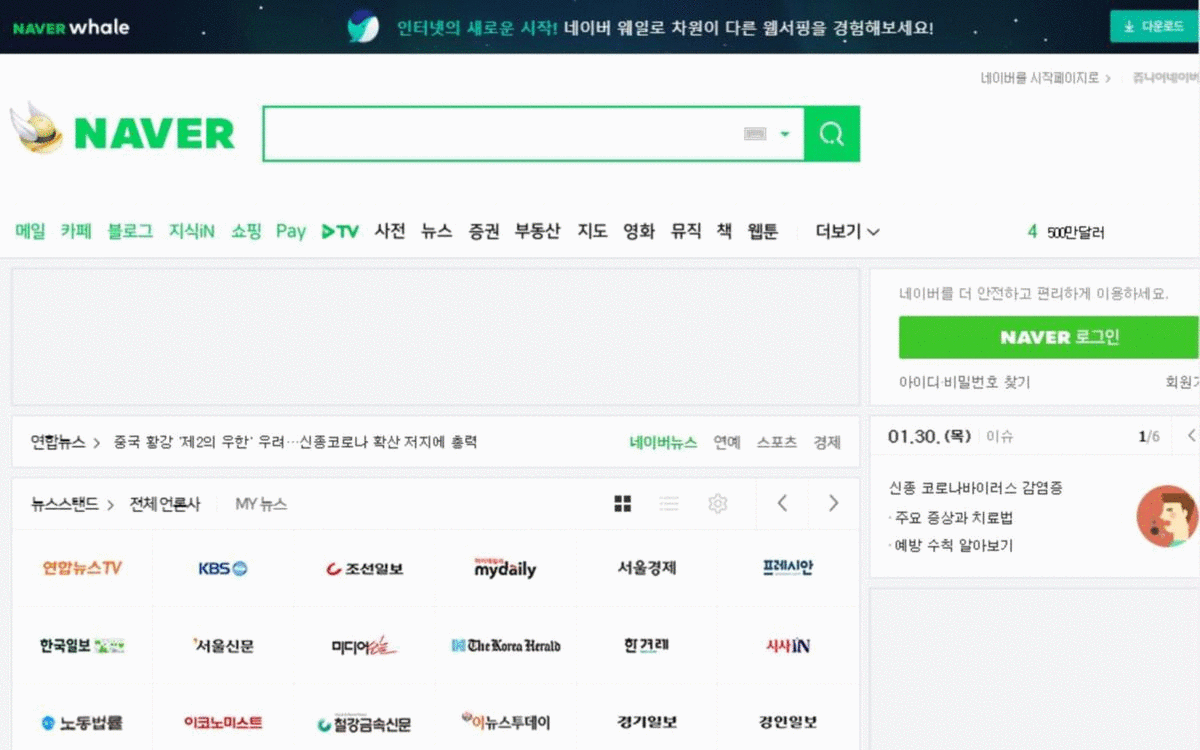This screenshot has height=750, width=1200.
Task: Open the 쇼핑 menu
Action: point(246,231)
